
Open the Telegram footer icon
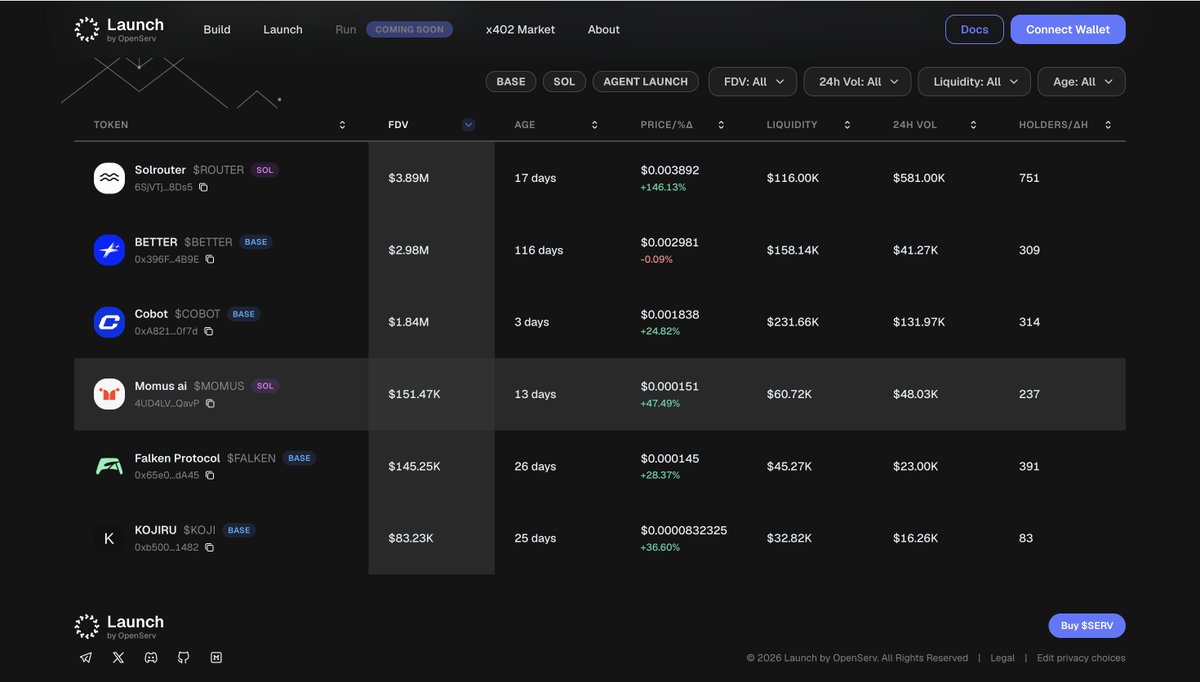(x=86, y=657)
